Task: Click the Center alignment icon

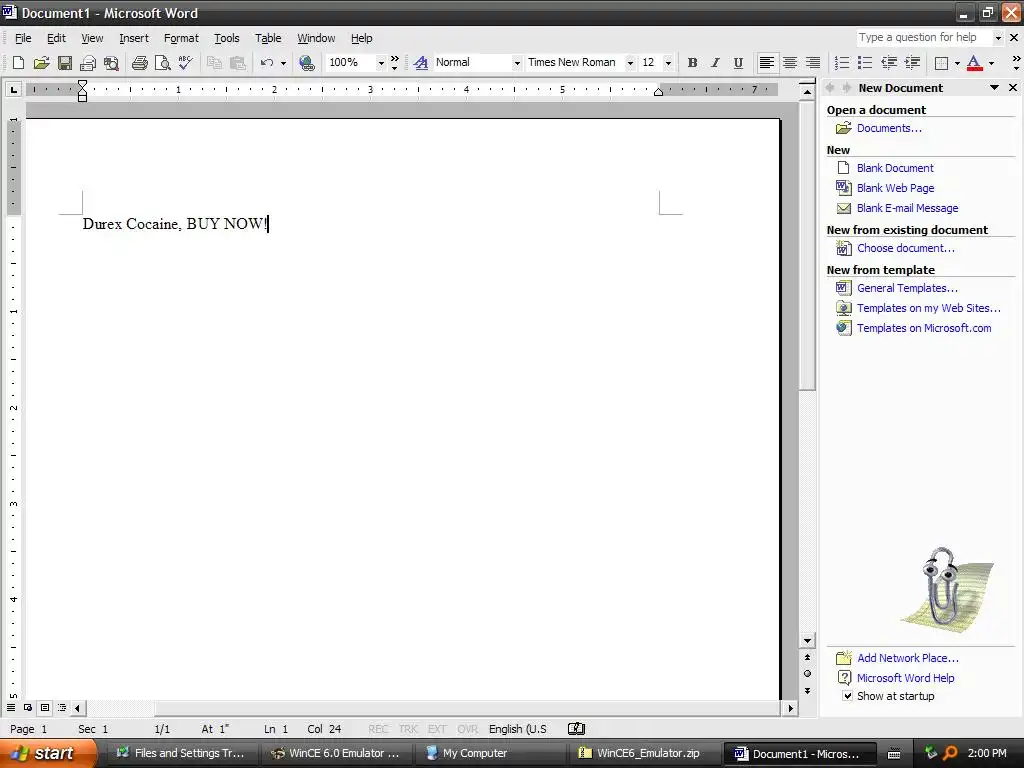Action: pyautogui.click(x=790, y=63)
